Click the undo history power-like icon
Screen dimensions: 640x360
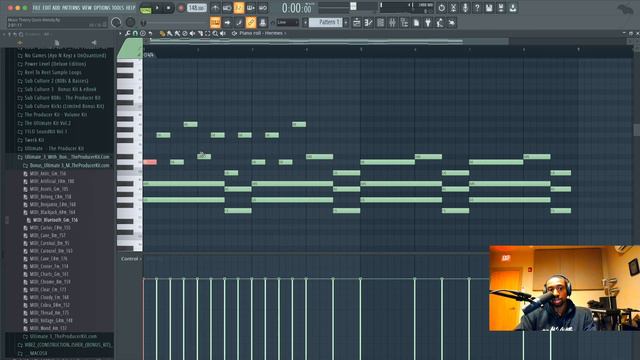click(442, 8)
